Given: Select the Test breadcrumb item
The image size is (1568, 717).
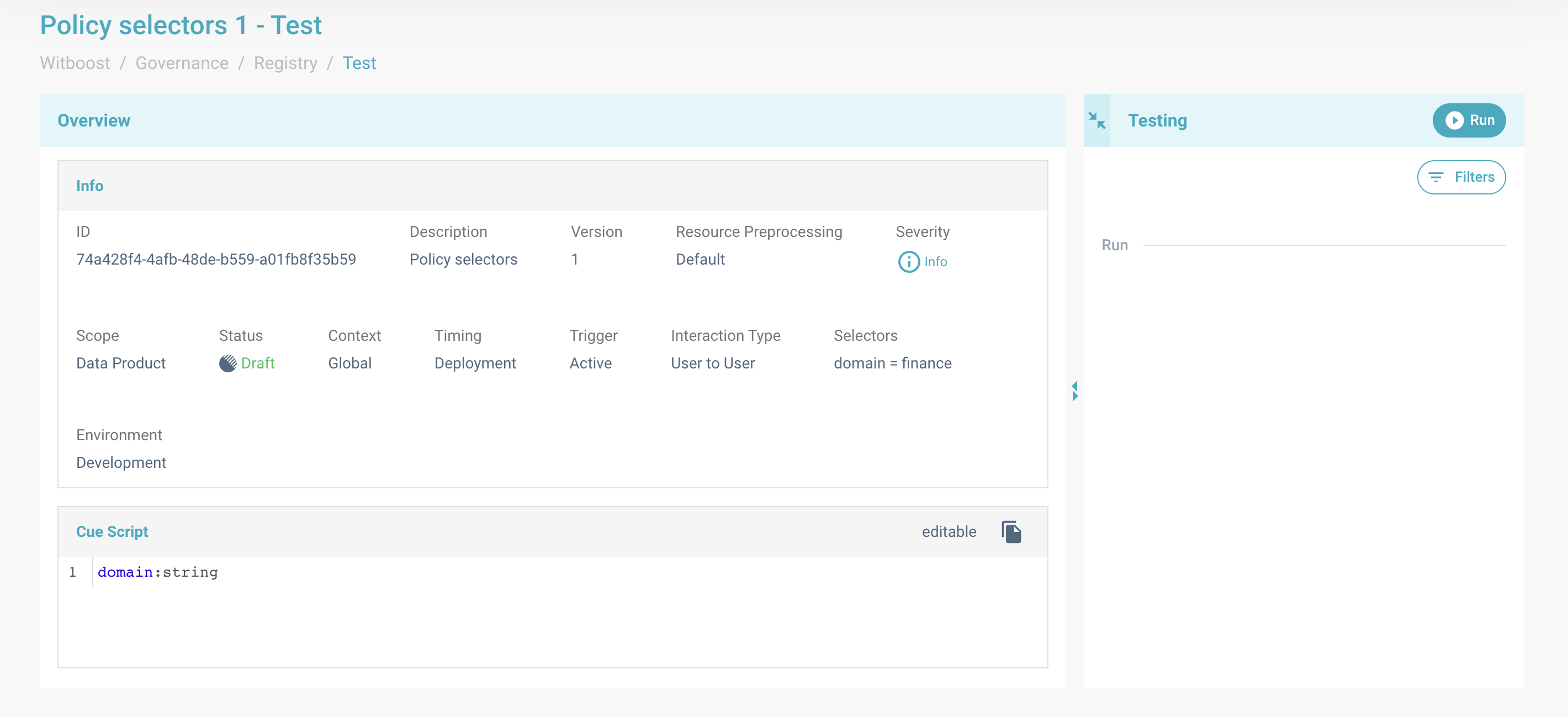Looking at the screenshot, I should (359, 64).
